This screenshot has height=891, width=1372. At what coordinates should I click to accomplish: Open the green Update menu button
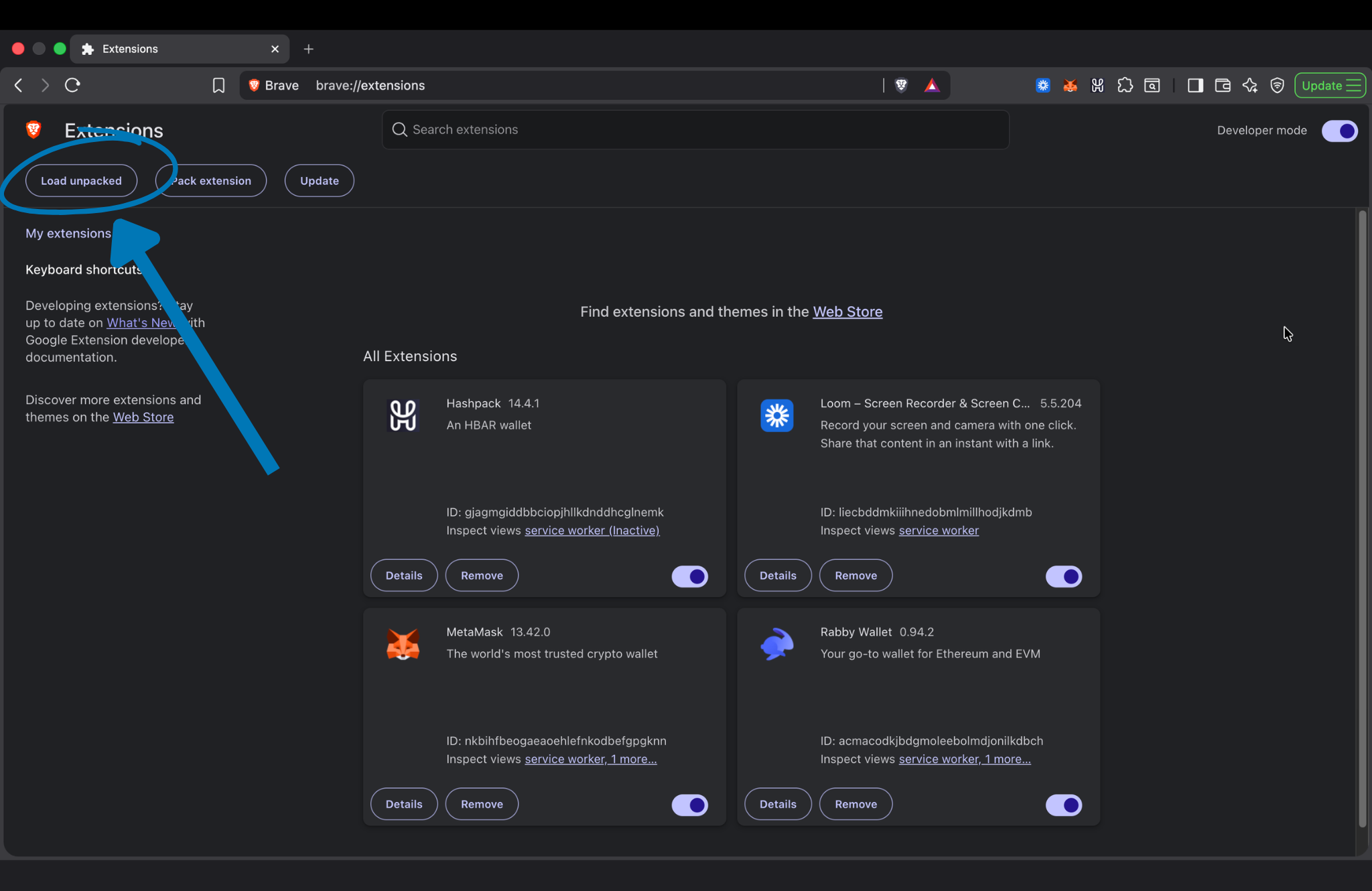click(1330, 85)
